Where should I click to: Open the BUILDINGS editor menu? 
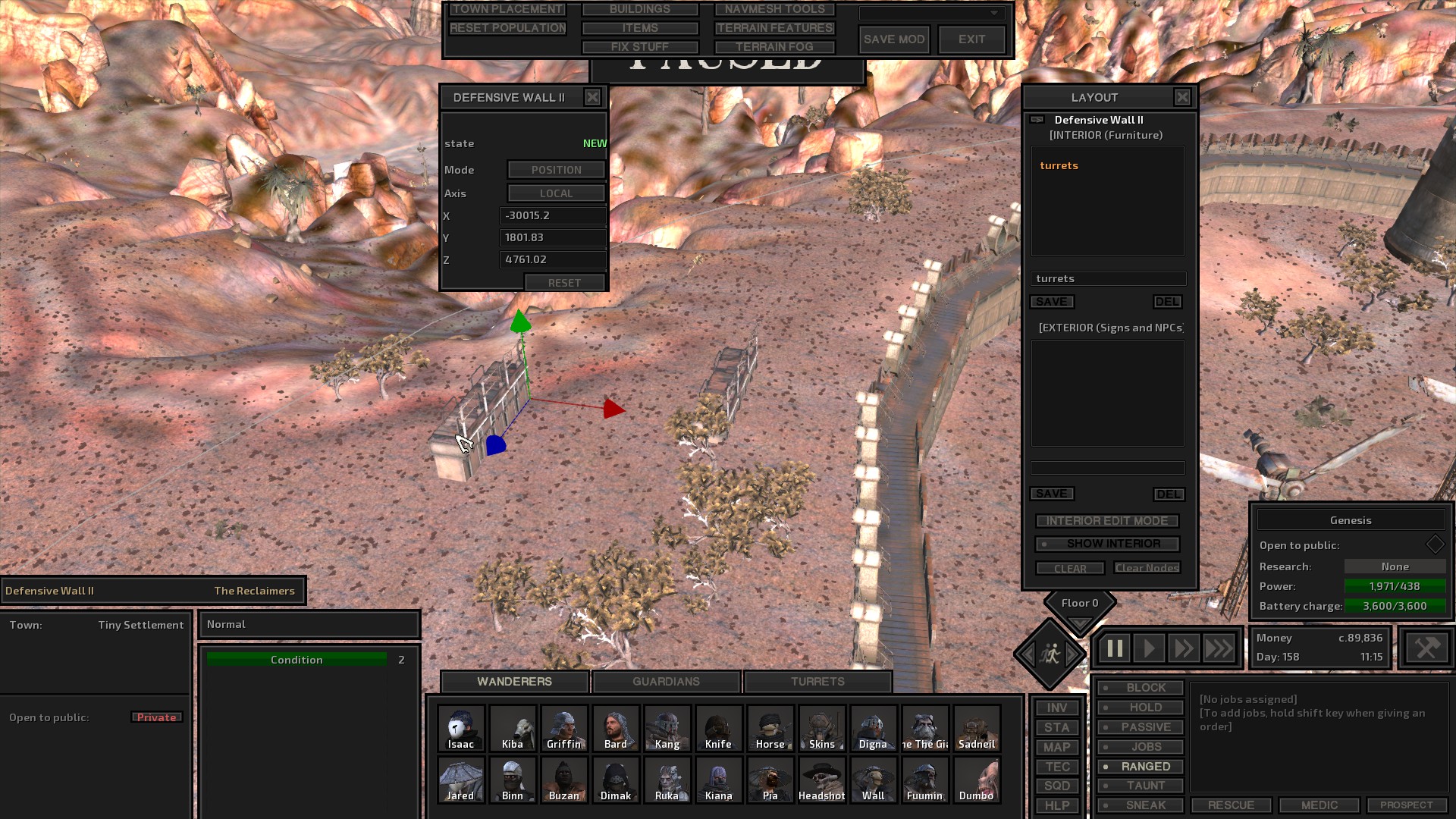pyautogui.click(x=639, y=9)
